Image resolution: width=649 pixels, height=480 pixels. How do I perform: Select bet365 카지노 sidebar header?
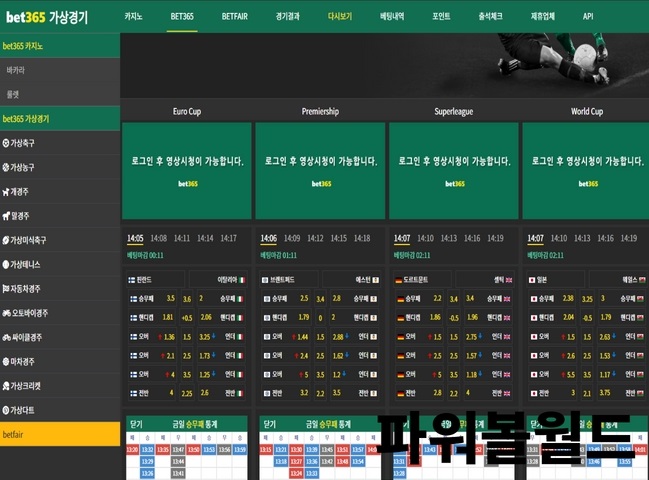pos(60,46)
